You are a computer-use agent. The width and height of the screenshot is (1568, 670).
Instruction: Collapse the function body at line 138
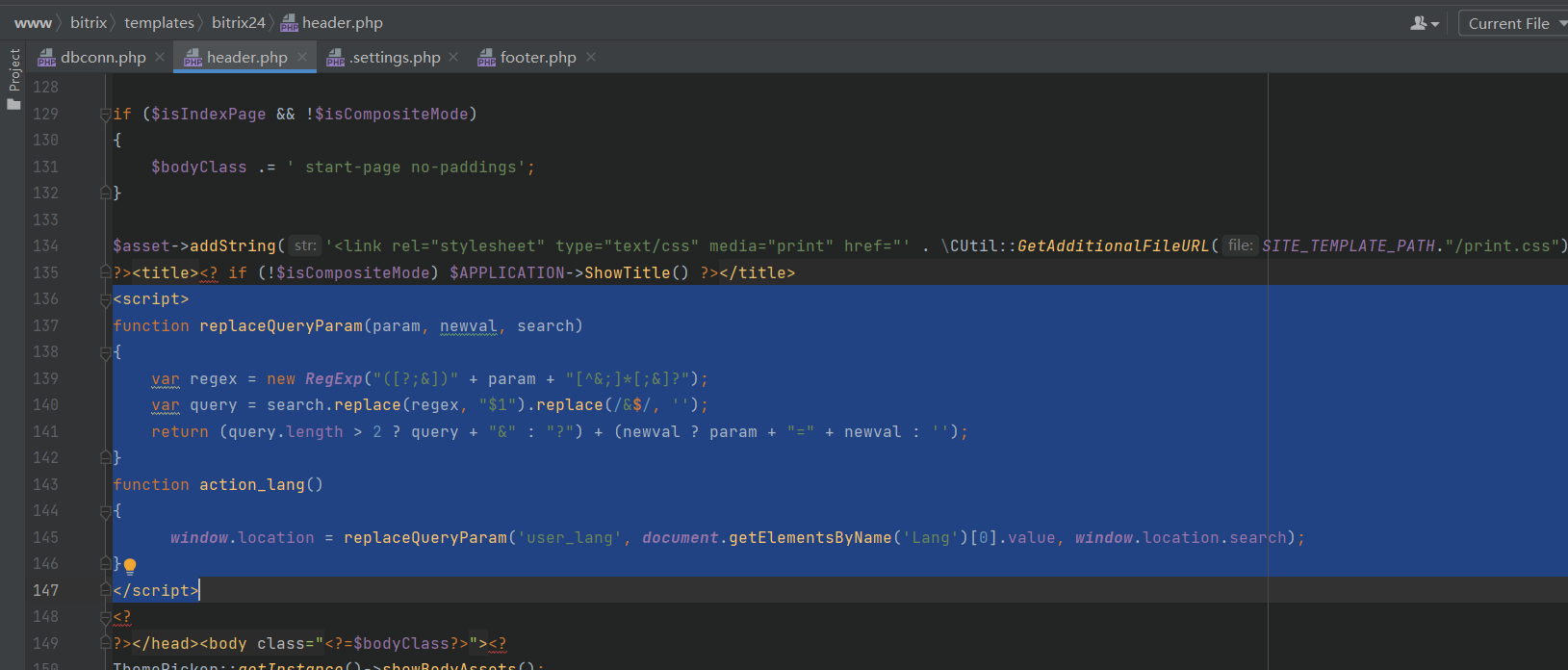[105, 352]
